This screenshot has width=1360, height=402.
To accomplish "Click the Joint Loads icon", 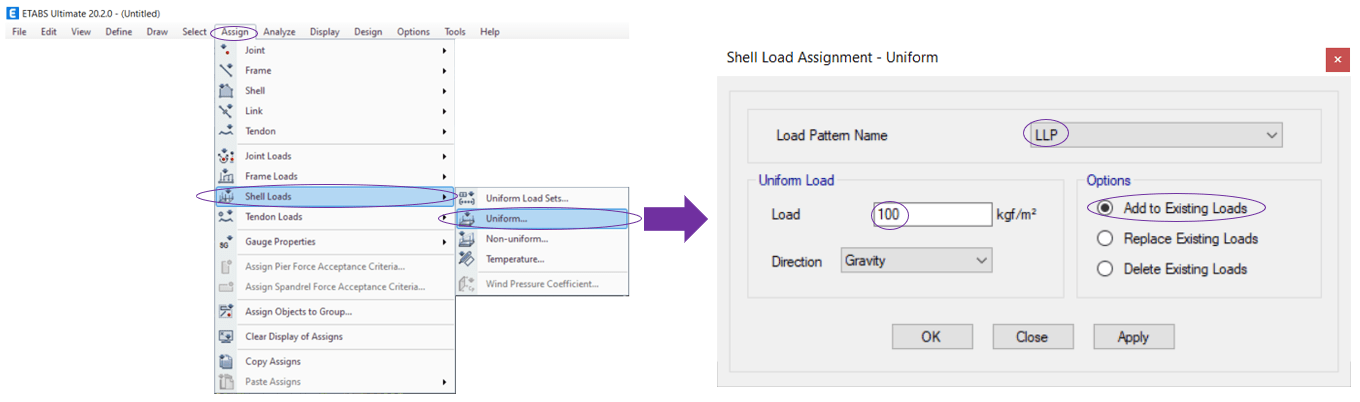I will coord(226,156).
